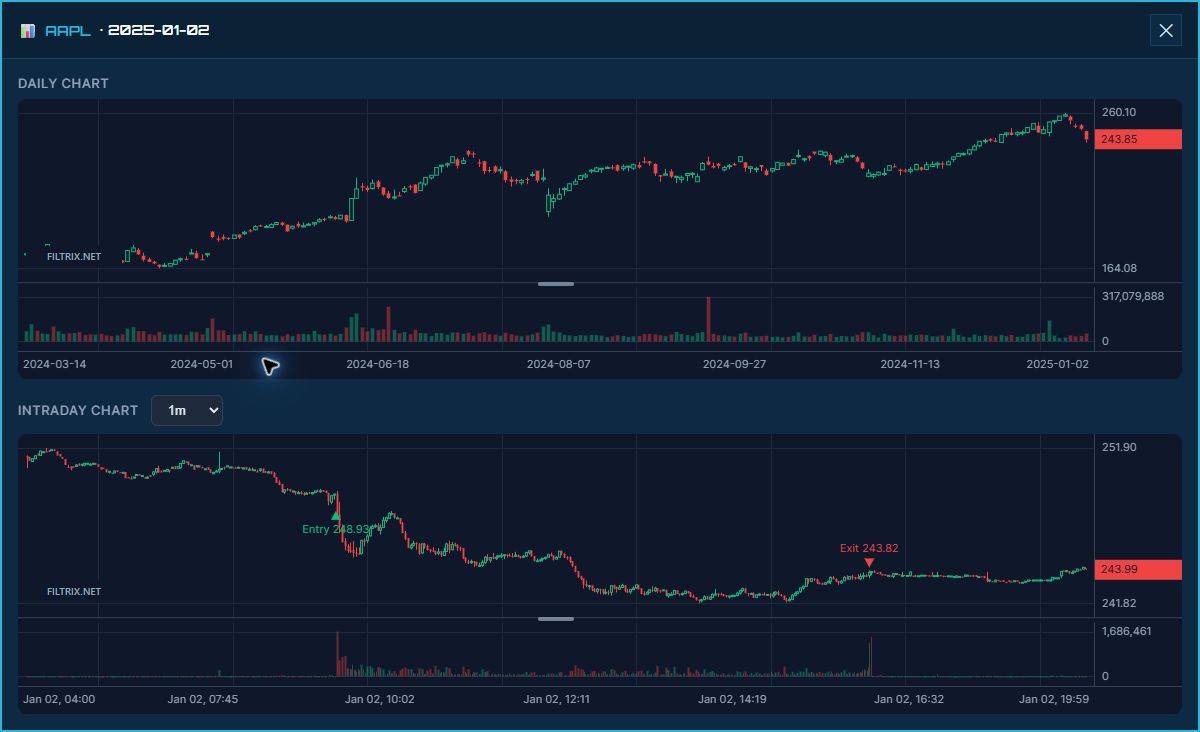Click the Jan 02, 10:02 time label
This screenshot has height=732, width=1200.
click(380, 699)
